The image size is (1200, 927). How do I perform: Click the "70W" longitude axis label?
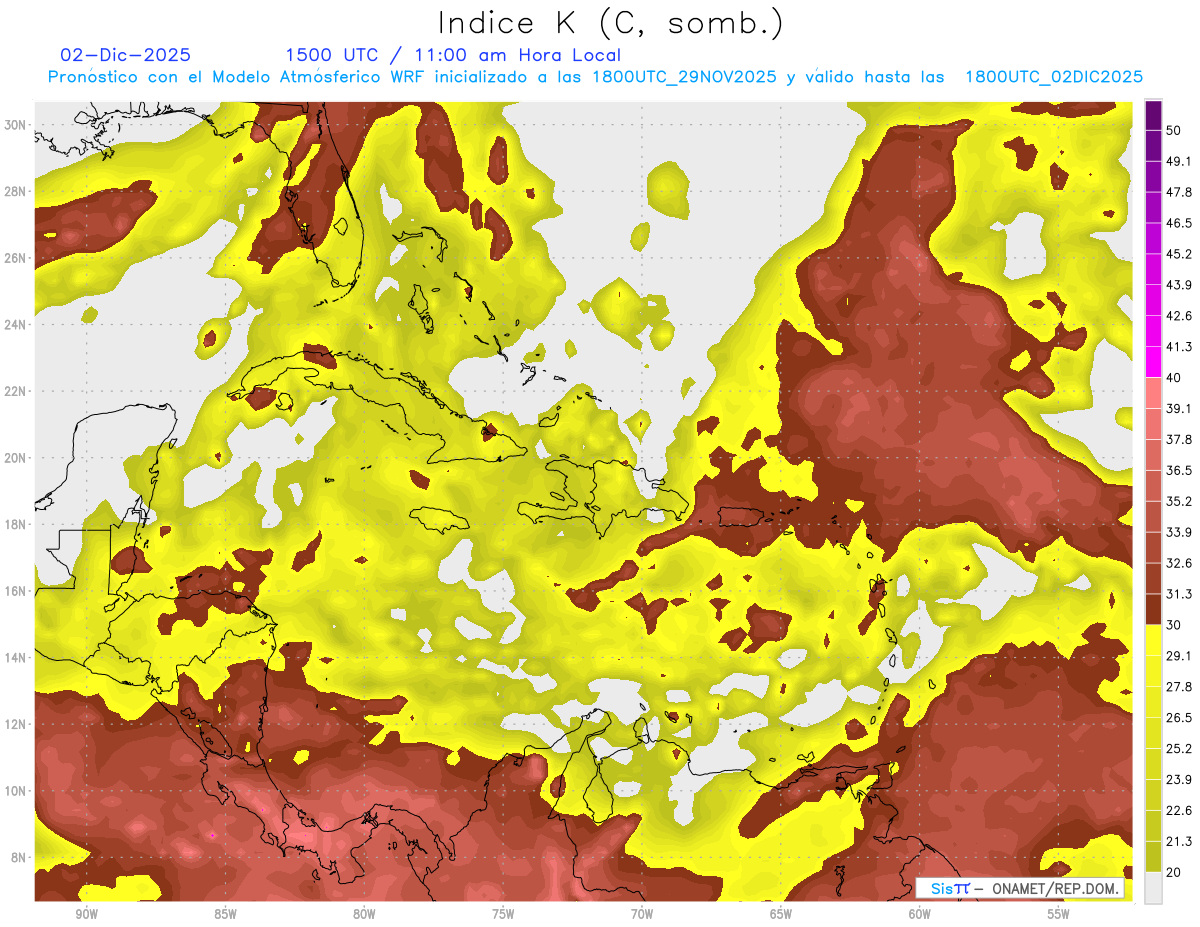point(642,914)
